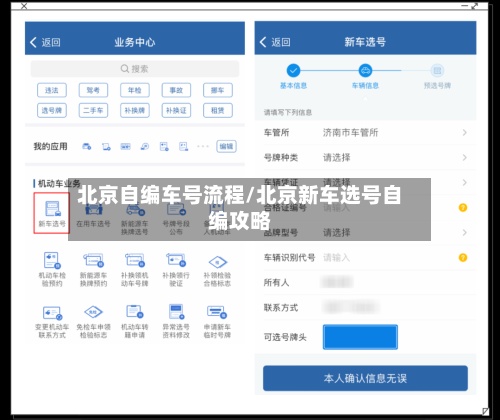500x420 pixels.
Task: Go back from 业务中心 using back arrow
Action: point(33,42)
